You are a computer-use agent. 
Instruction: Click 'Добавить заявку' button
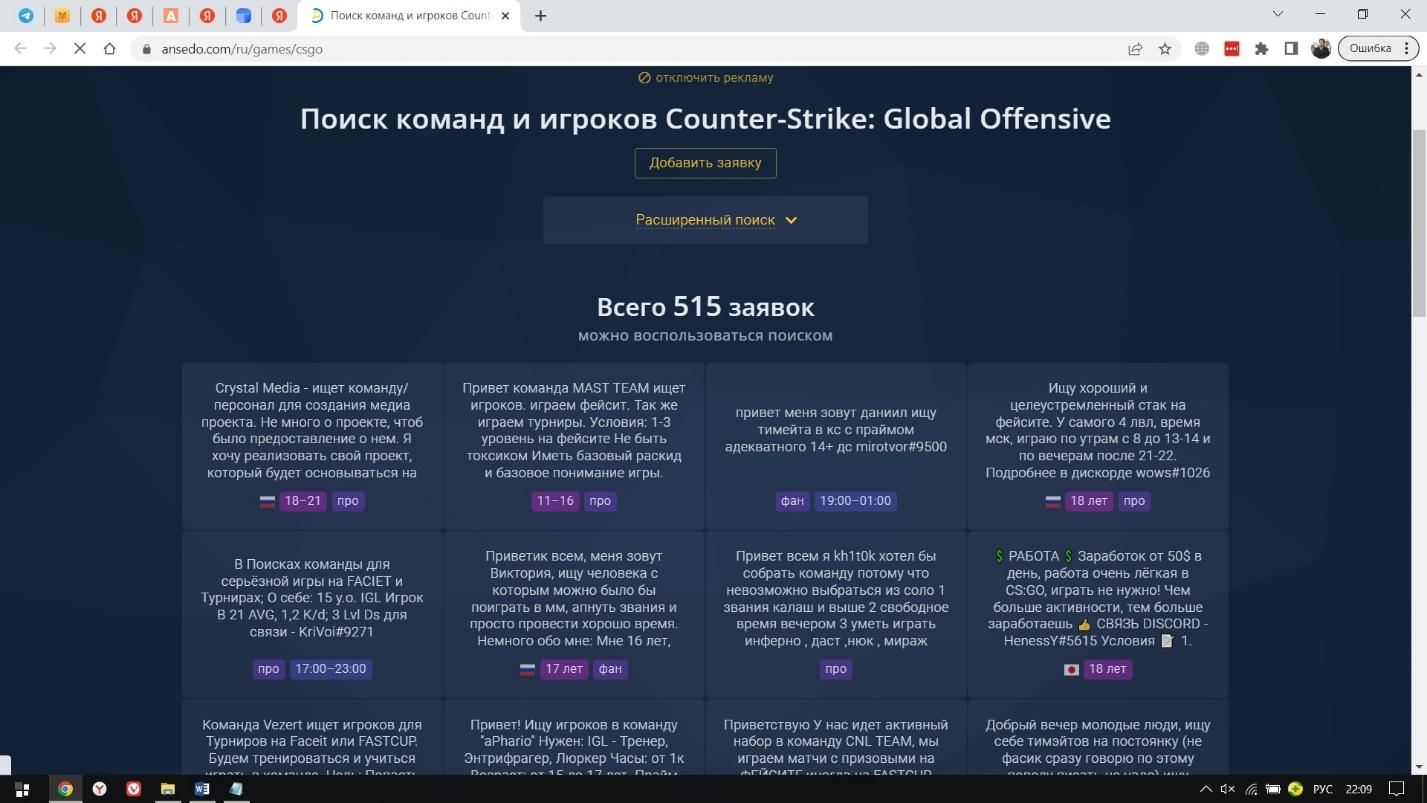(705, 163)
